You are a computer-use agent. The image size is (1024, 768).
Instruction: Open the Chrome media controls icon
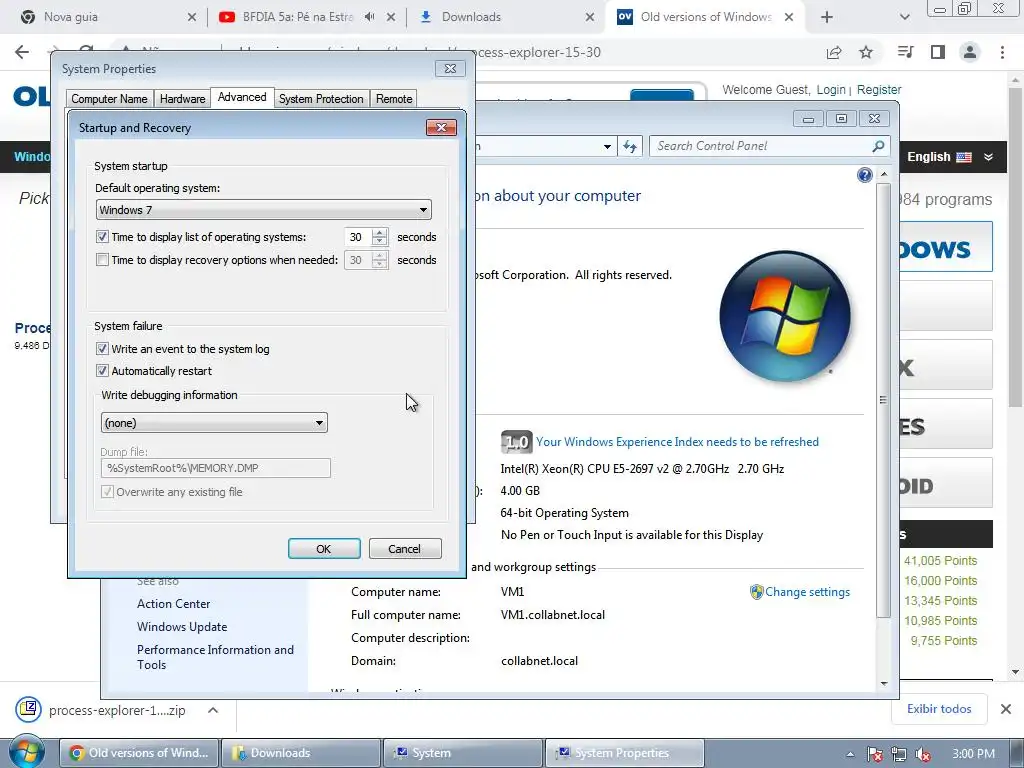[905, 52]
